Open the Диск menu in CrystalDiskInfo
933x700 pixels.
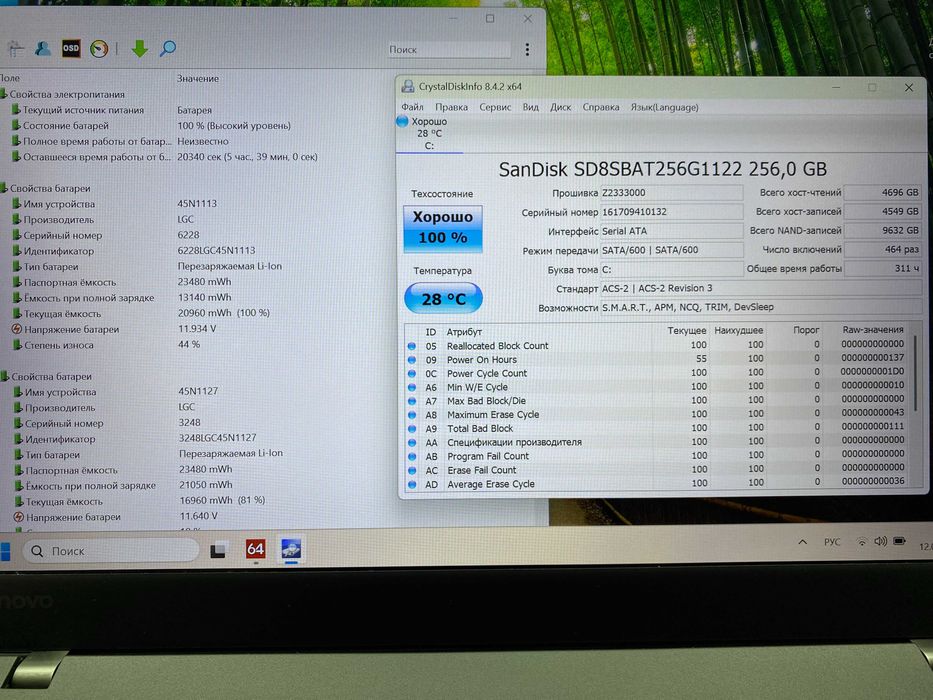560,107
